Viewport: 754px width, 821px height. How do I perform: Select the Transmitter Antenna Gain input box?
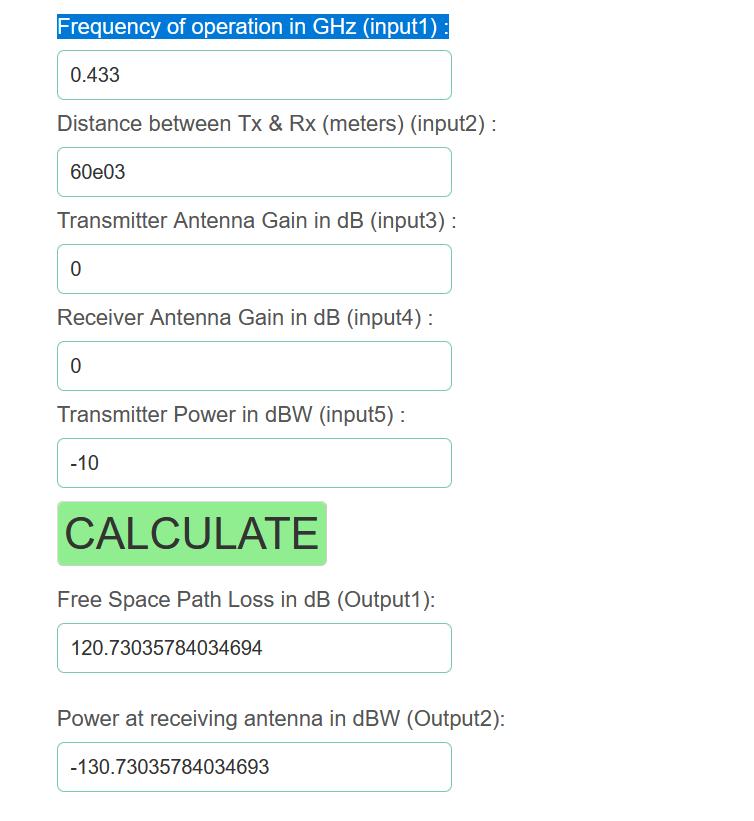tap(254, 269)
